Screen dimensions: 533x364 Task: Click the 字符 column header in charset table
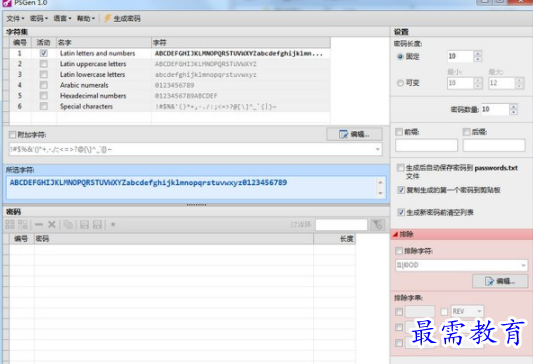[x=241, y=42]
